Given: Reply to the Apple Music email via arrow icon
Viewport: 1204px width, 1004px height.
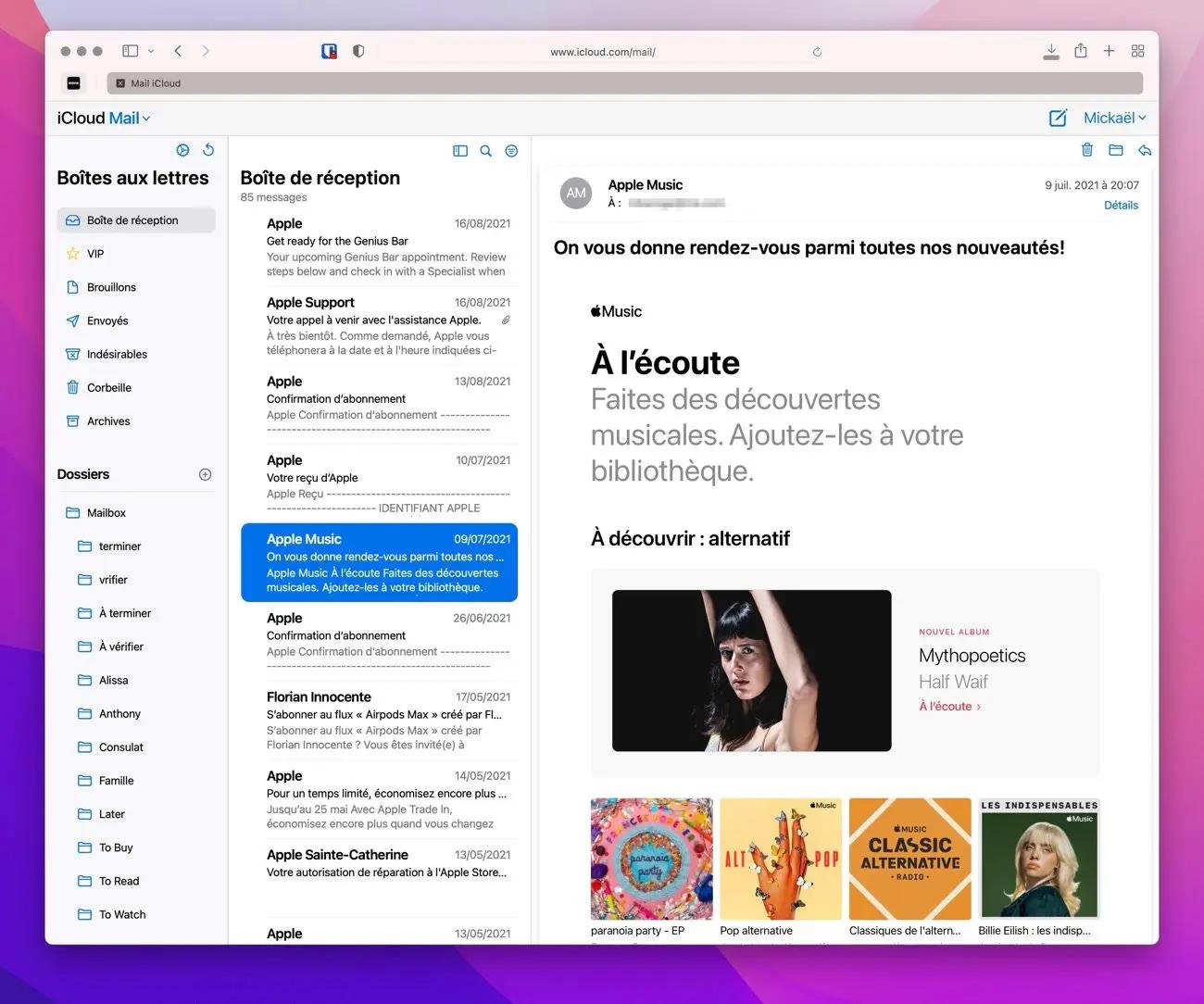Looking at the screenshot, I should [x=1145, y=149].
